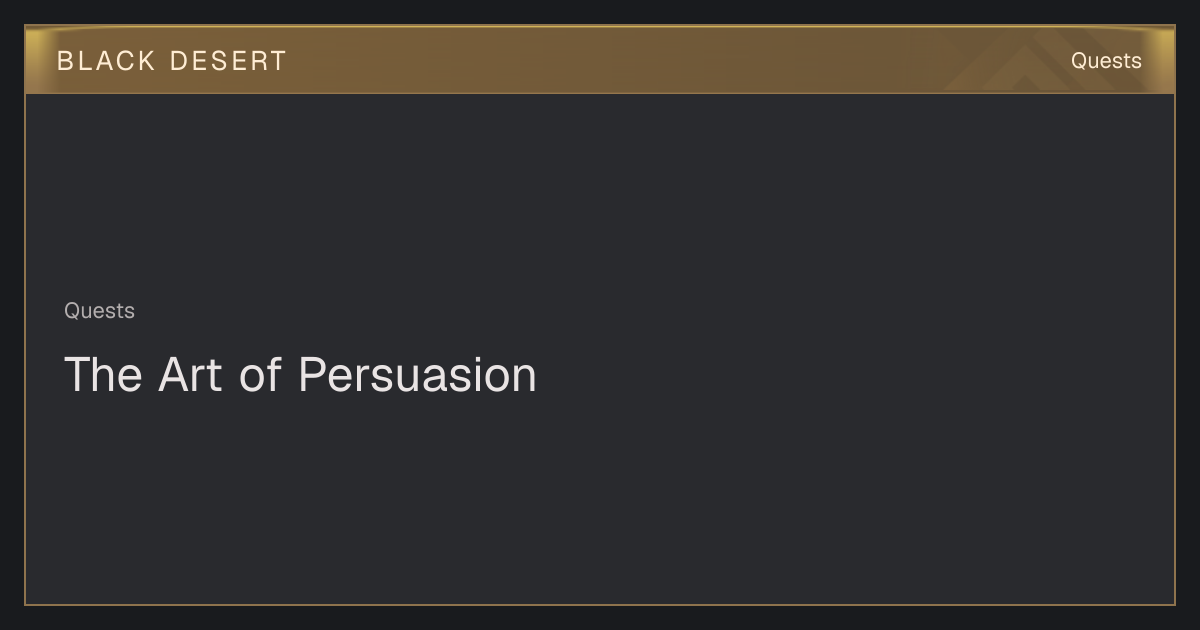Click the gold header banner's empty middle area

tap(600, 60)
